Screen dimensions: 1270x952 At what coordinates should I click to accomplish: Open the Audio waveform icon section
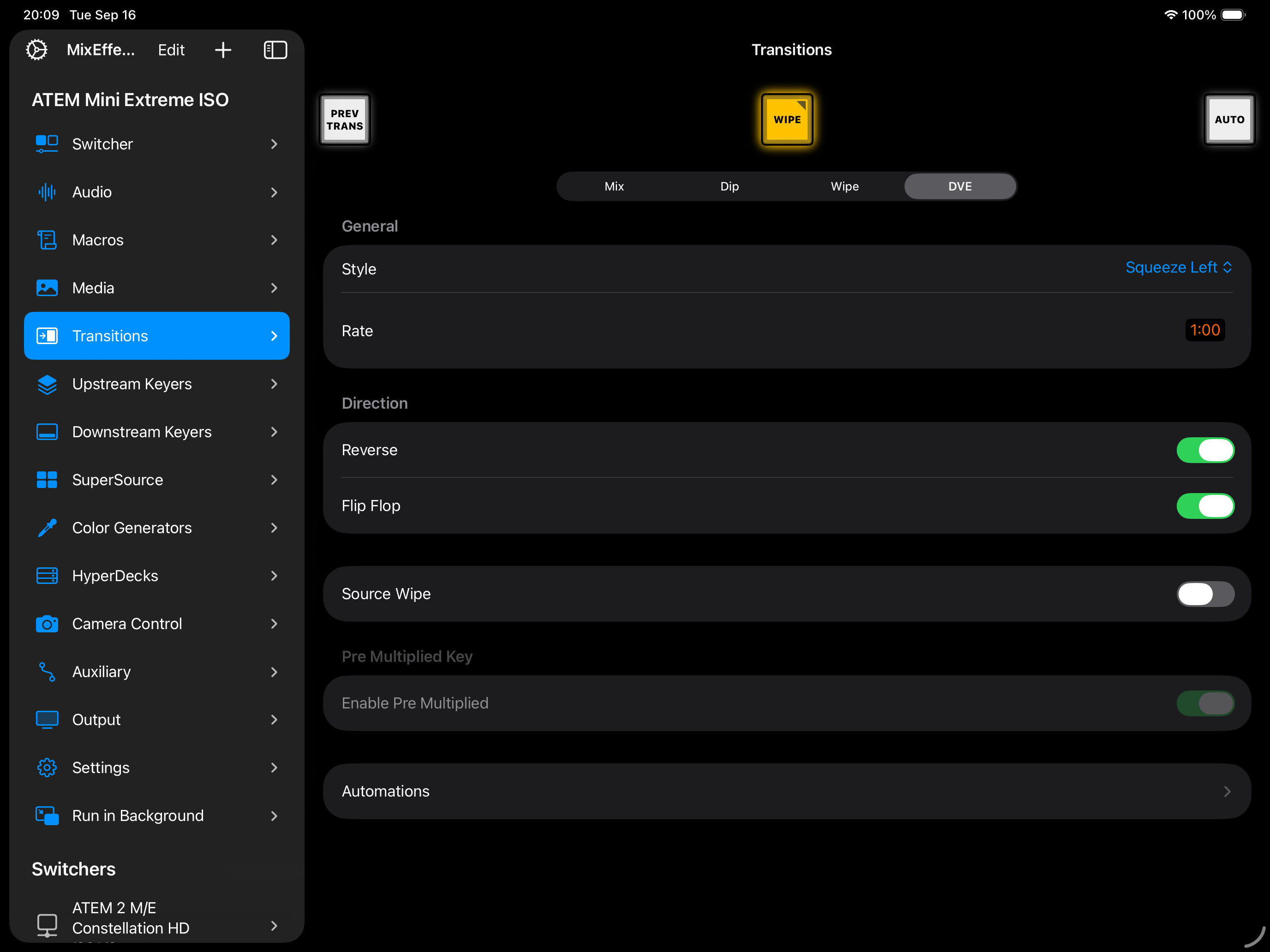click(x=47, y=192)
